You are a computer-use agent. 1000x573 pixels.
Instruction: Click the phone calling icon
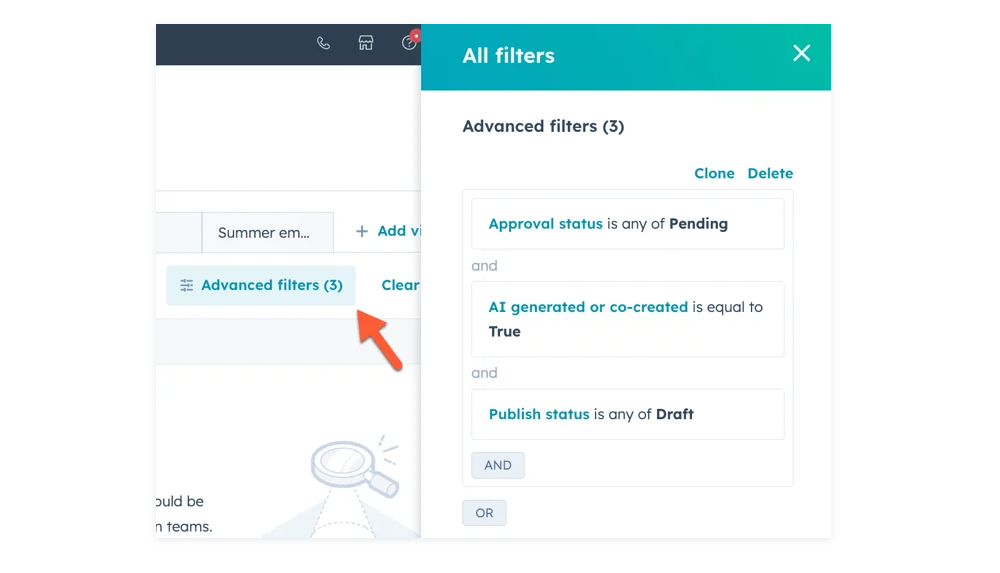click(x=323, y=43)
